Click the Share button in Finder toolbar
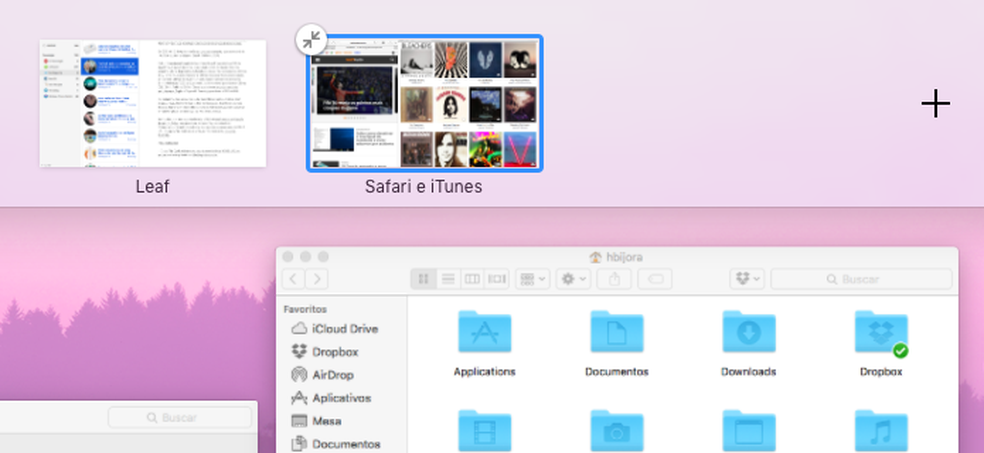 pyautogui.click(x=614, y=279)
